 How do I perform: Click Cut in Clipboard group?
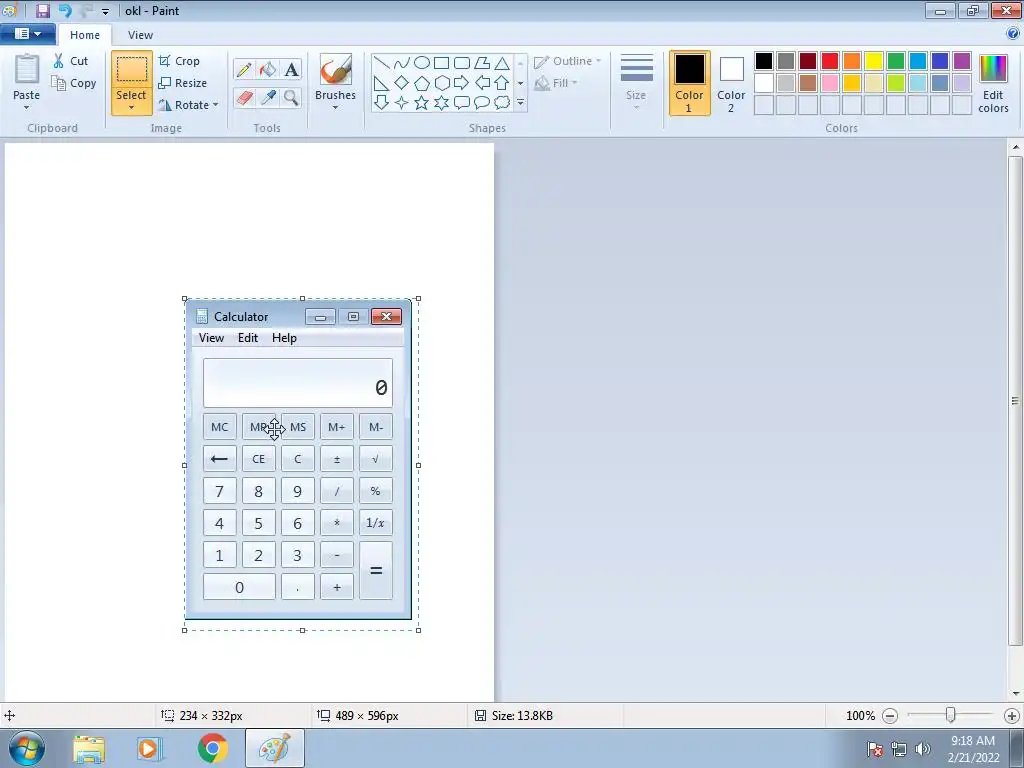(x=71, y=61)
